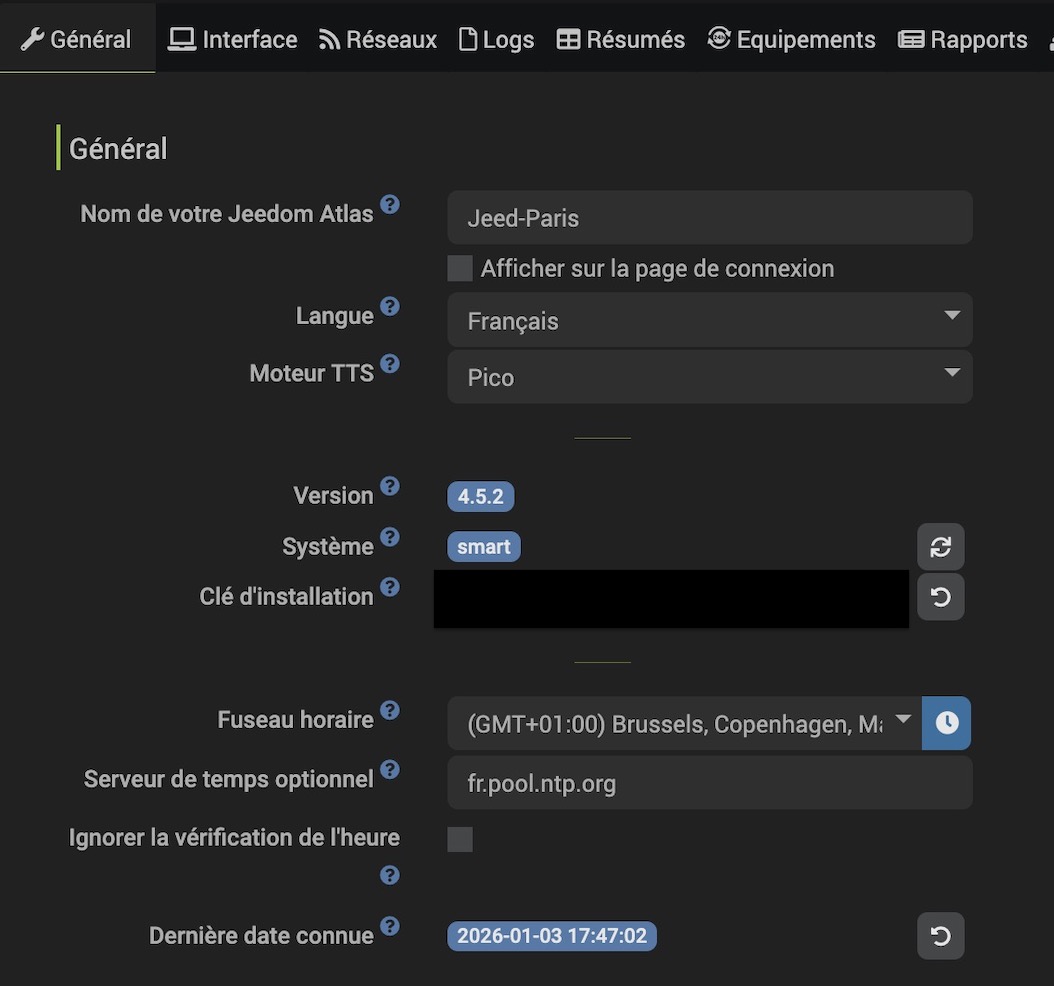Viewport: 1054px width, 986px height.
Task: Go to the Logs tab
Action: point(496,39)
